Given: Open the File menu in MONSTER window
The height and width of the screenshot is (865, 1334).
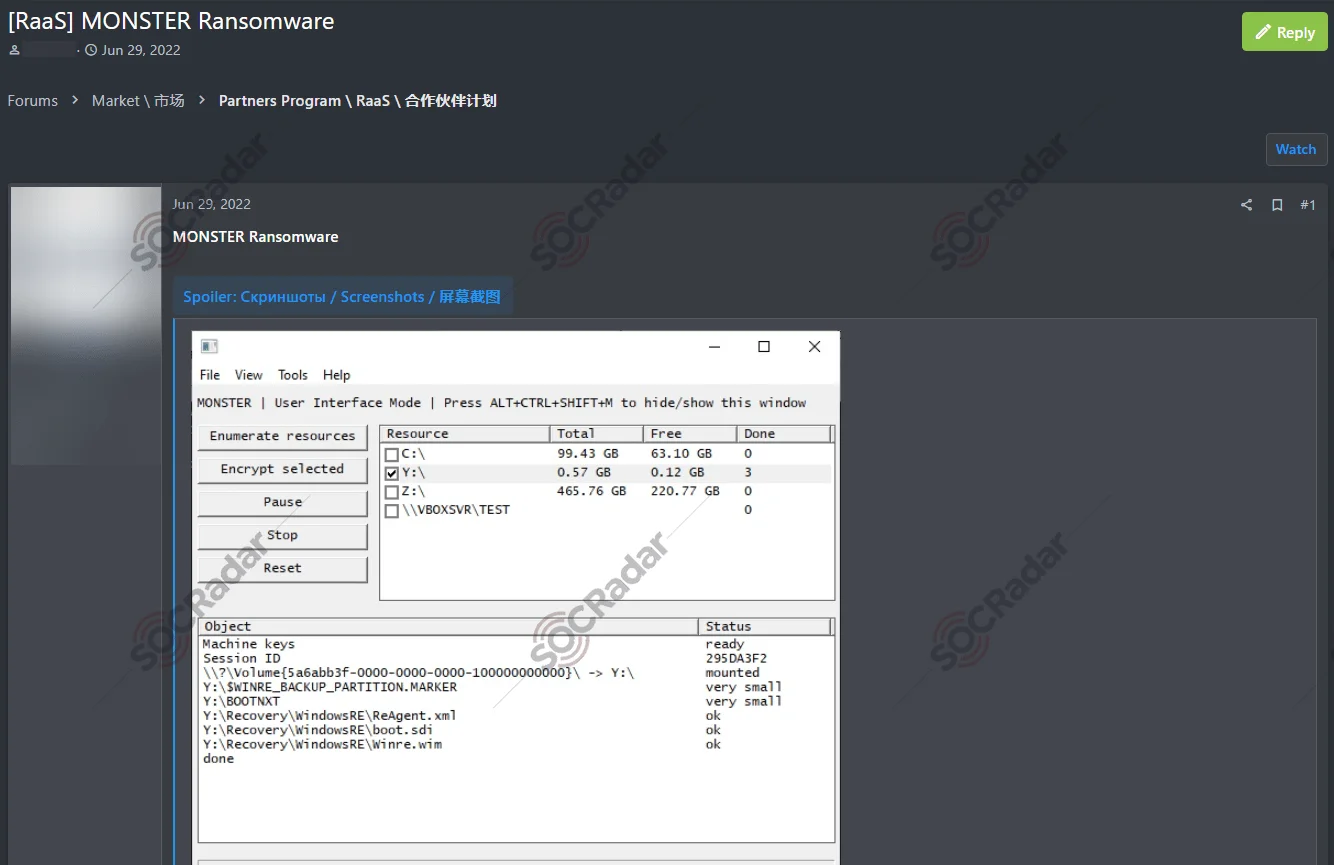Looking at the screenshot, I should click(210, 375).
